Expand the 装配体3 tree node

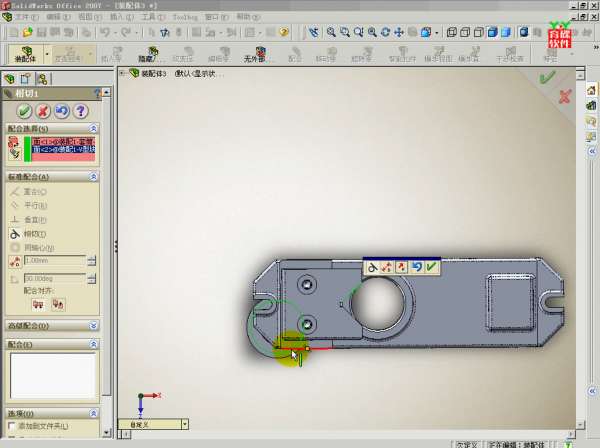(122, 73)
